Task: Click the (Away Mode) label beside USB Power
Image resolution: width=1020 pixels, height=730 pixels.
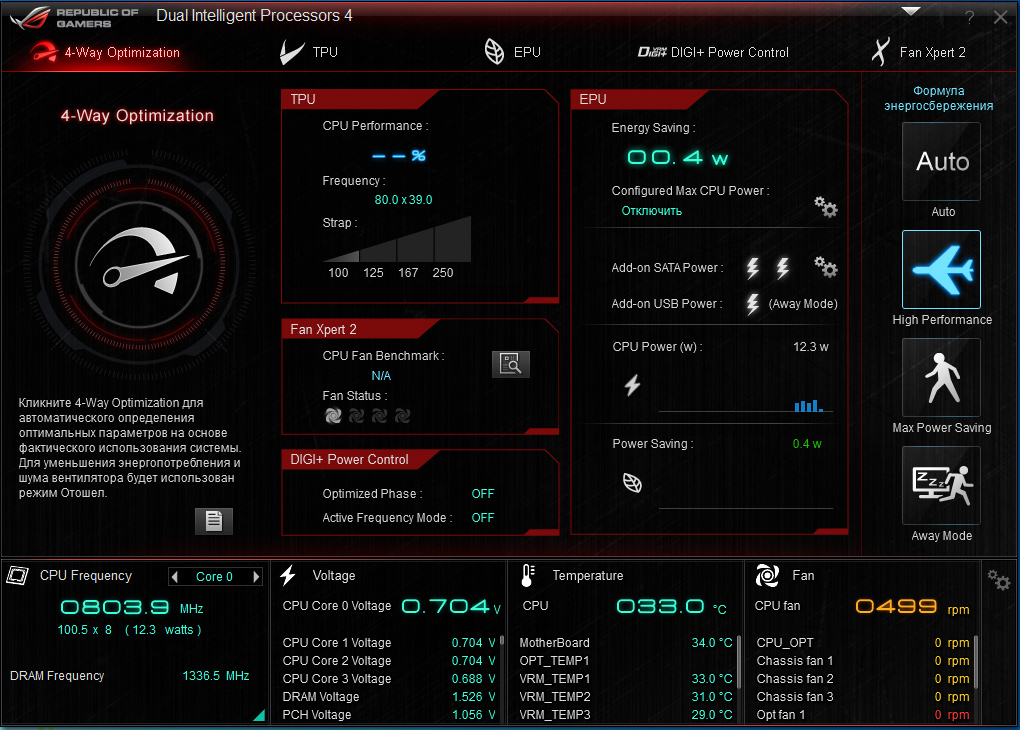Action: 803,304
